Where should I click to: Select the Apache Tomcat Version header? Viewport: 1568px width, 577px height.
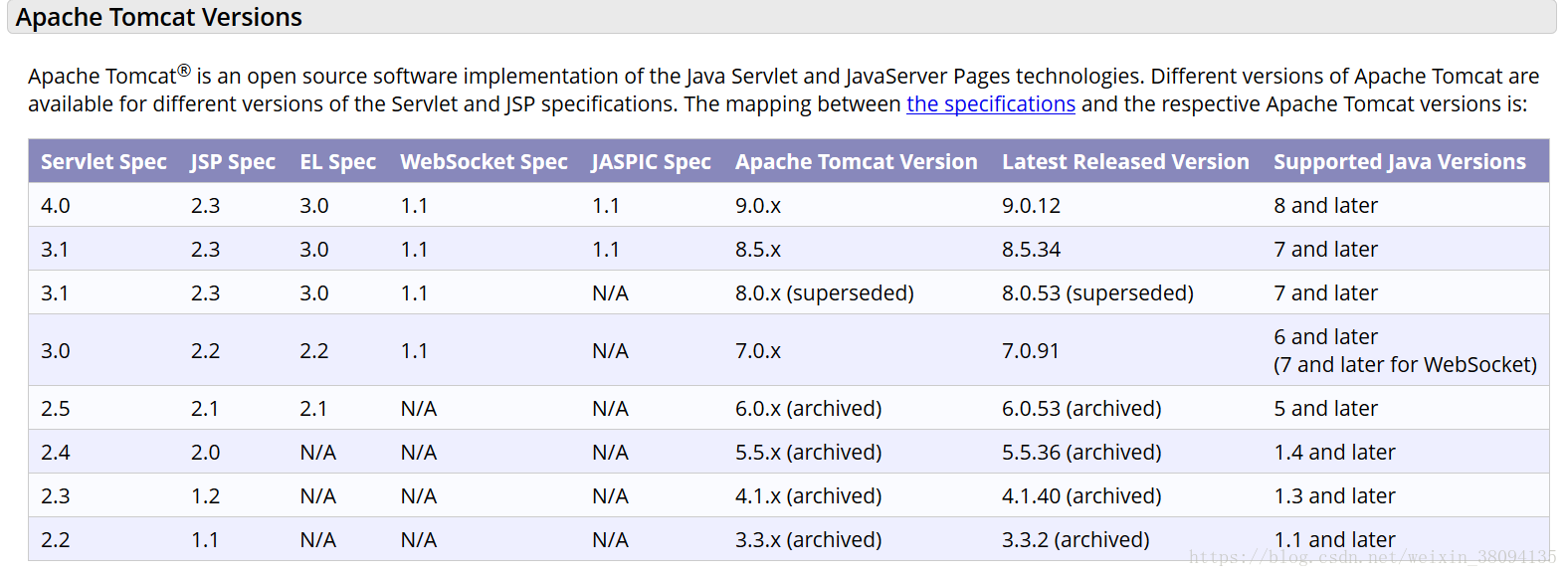(x=857, y=162)
